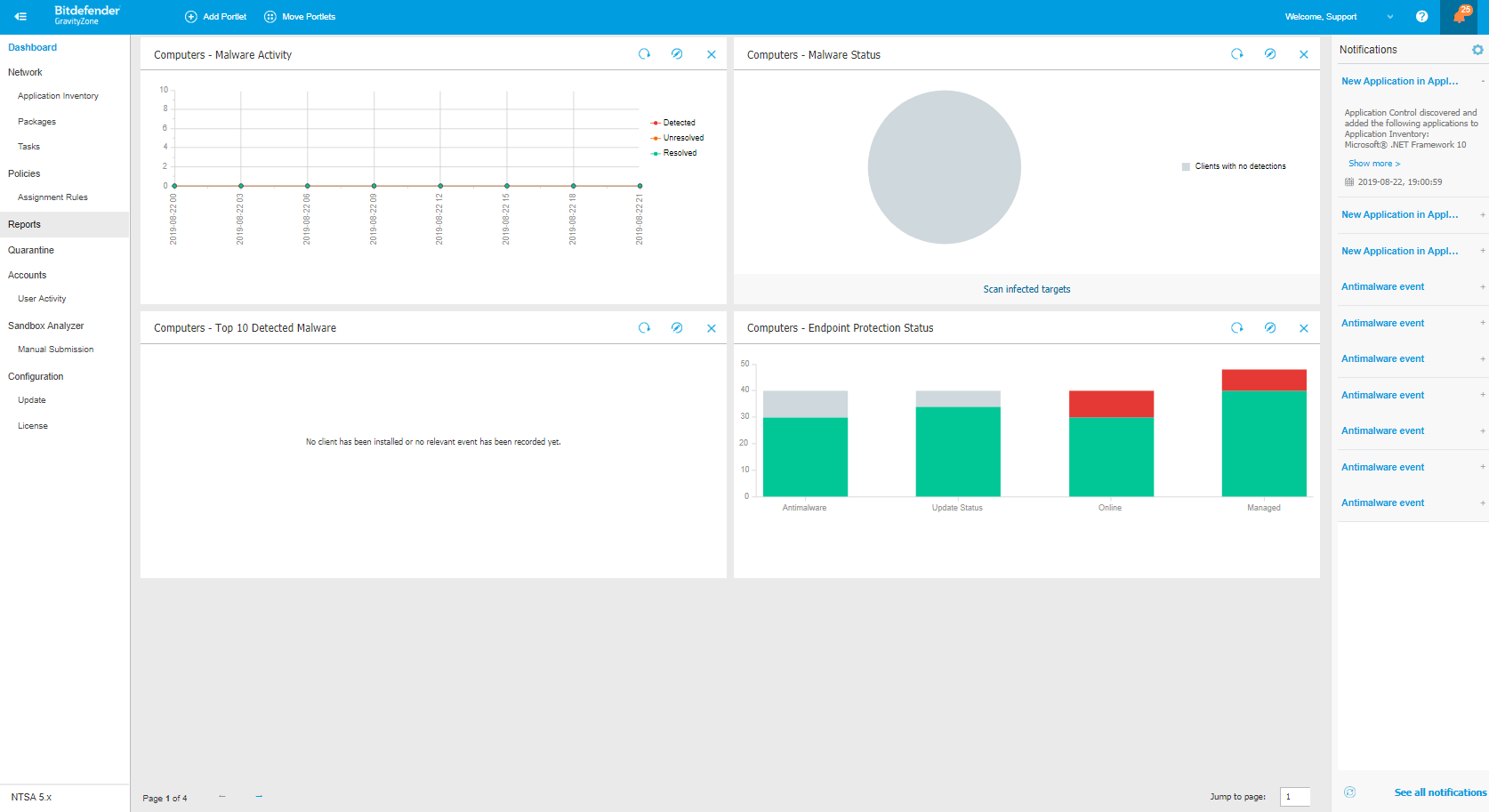Collapse the first New Application notification

1482,81
